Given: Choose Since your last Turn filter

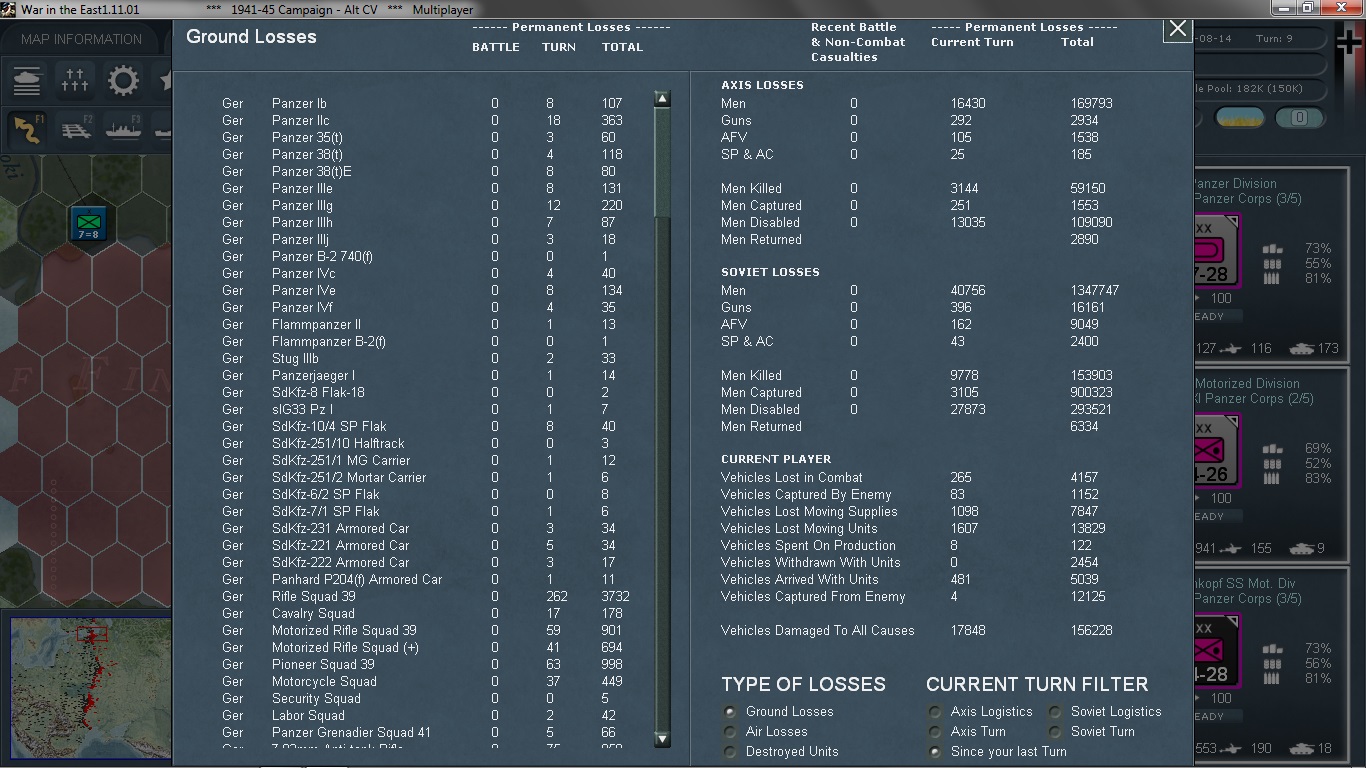Looking at the screenshot, I should [x=935, y=752].
